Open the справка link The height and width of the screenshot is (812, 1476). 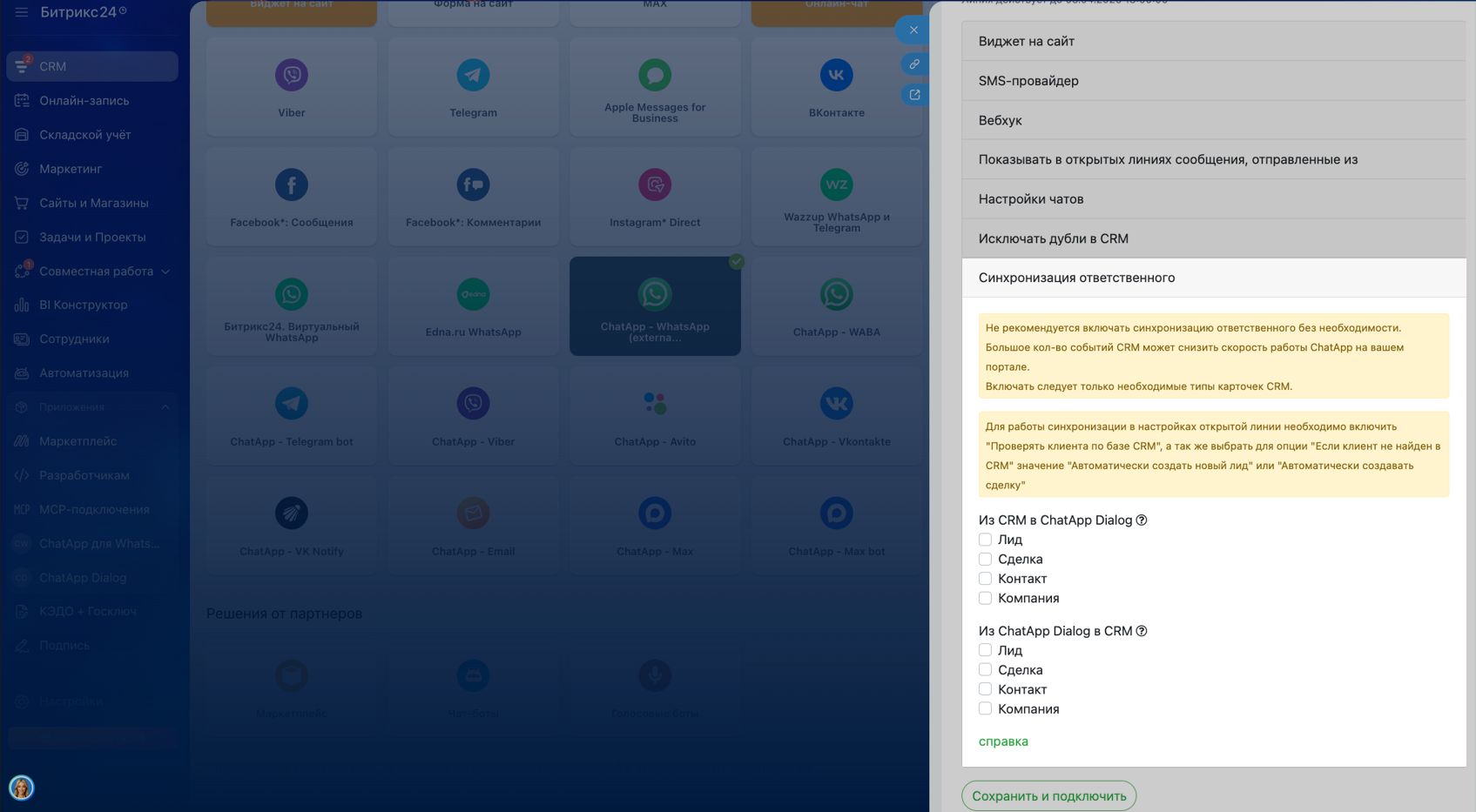(1003, 742)
